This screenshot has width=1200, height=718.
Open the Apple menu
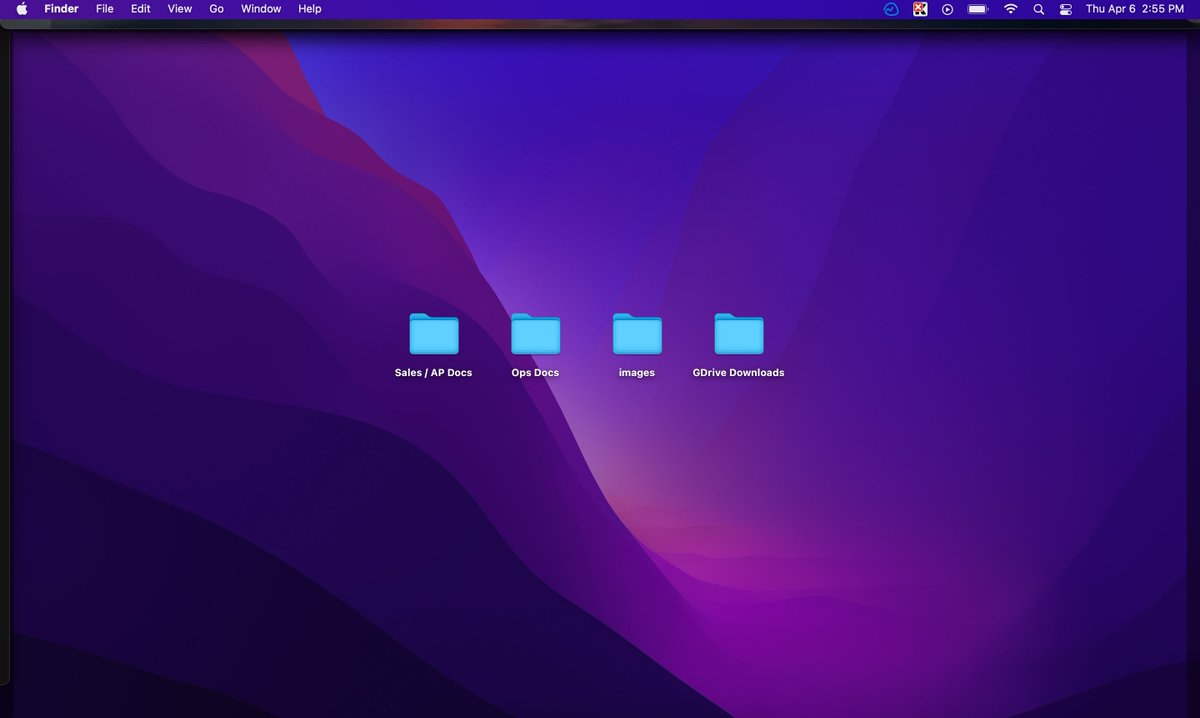(x=22, y=9)
